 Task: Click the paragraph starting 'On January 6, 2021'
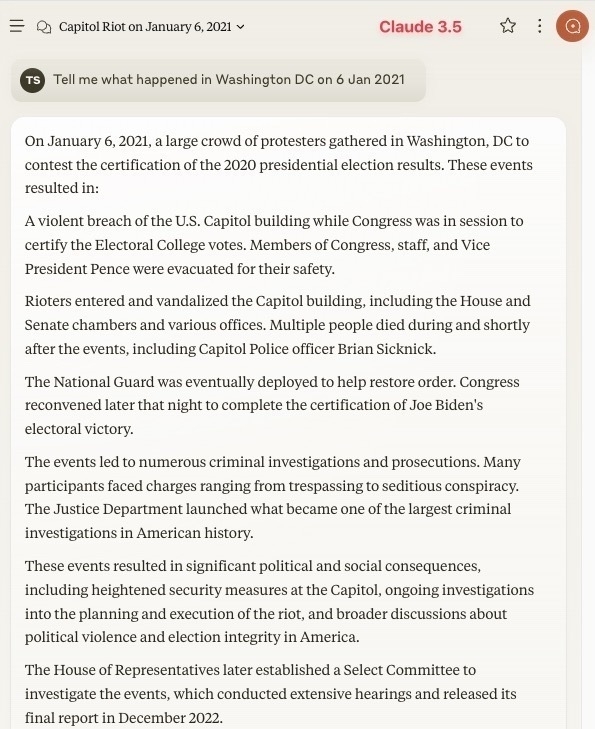point(279,165)
